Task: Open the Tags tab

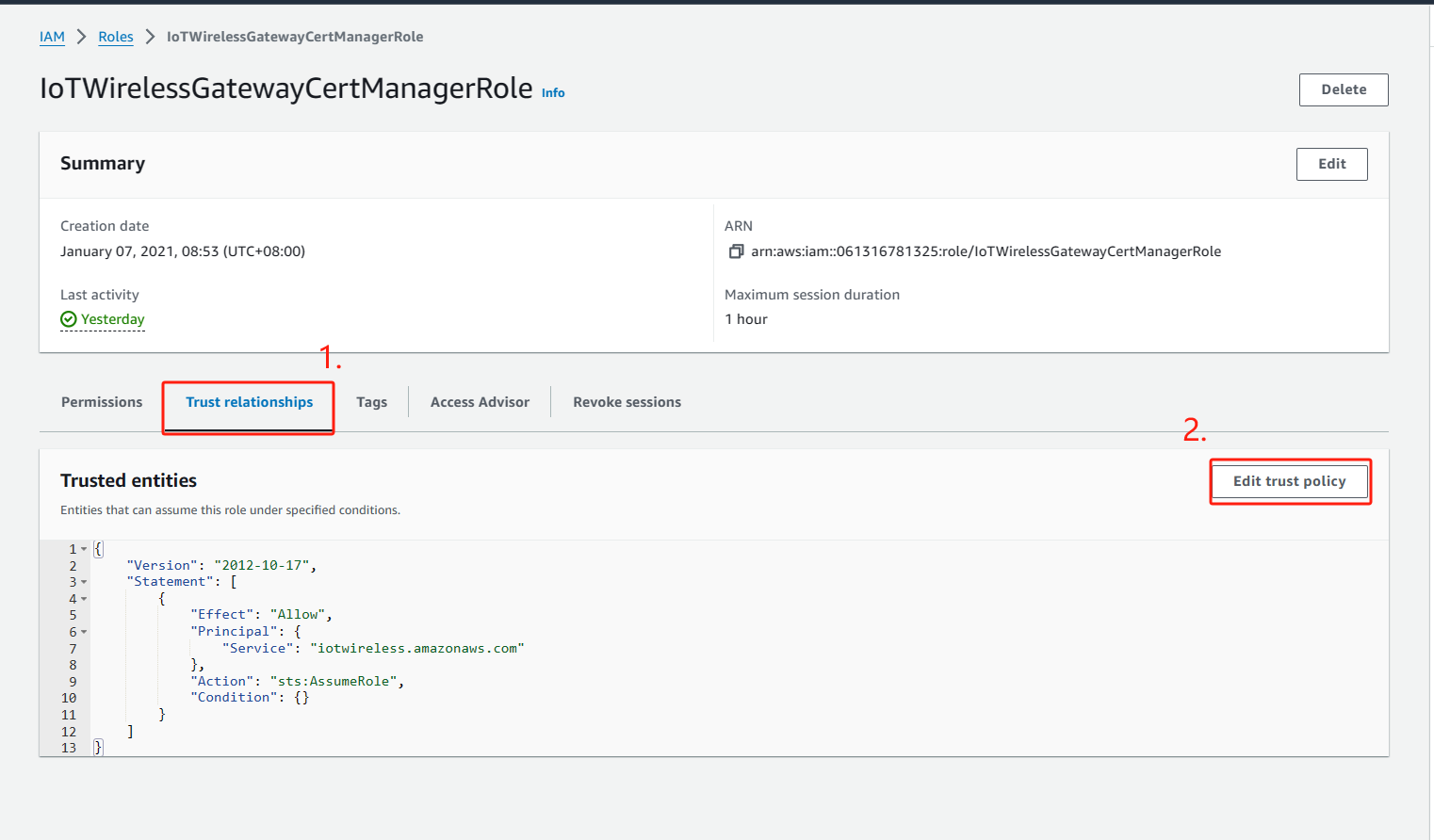Action: (x=371, y=402)
